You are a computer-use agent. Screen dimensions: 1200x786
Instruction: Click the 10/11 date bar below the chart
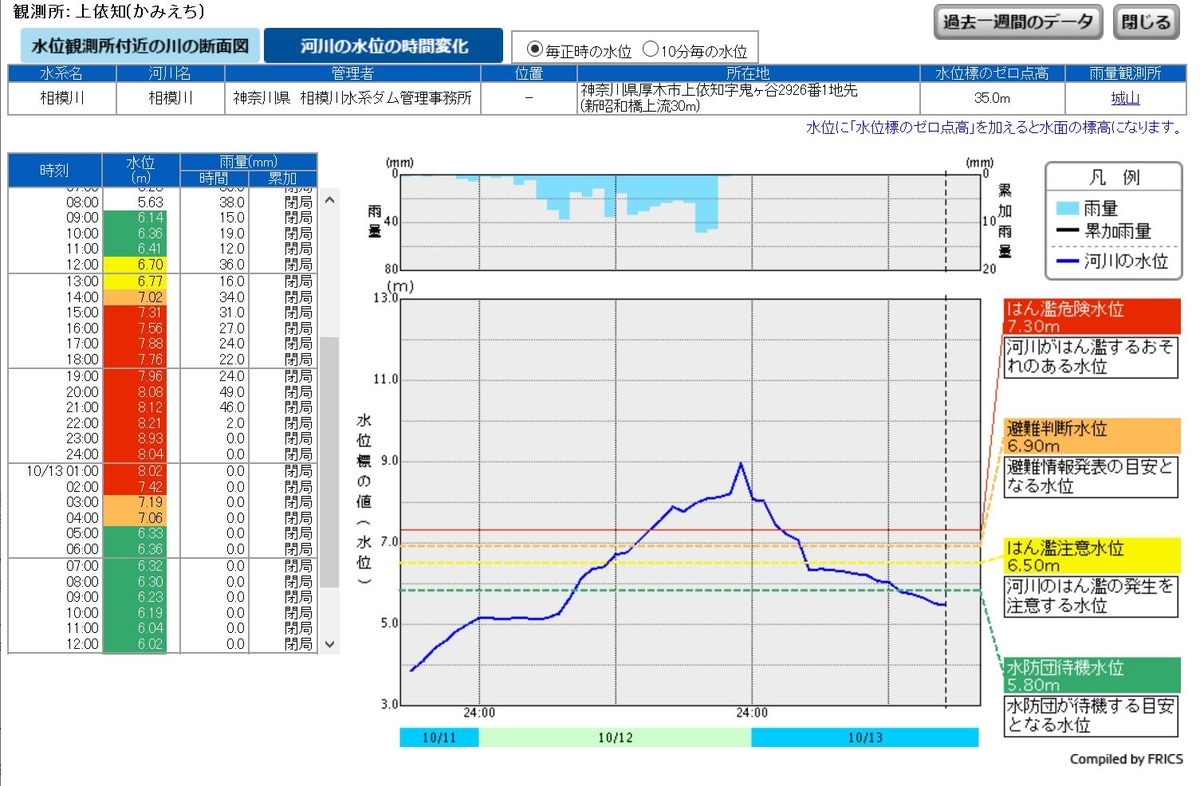tap(439, 737)
